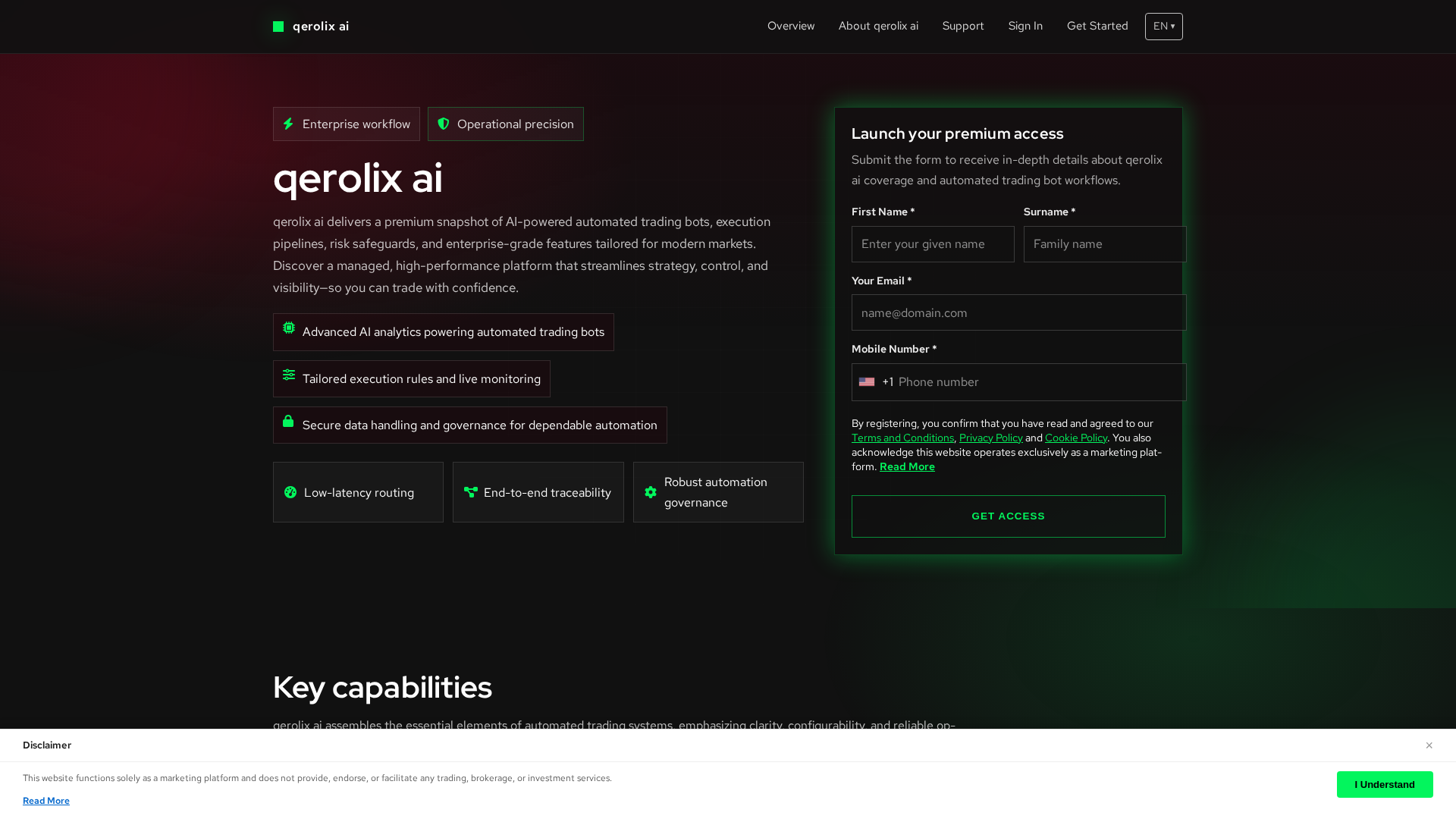Screen dimensions: 1456x819
Task: Open the Cookie Policy link
Action: (1076, 438)
